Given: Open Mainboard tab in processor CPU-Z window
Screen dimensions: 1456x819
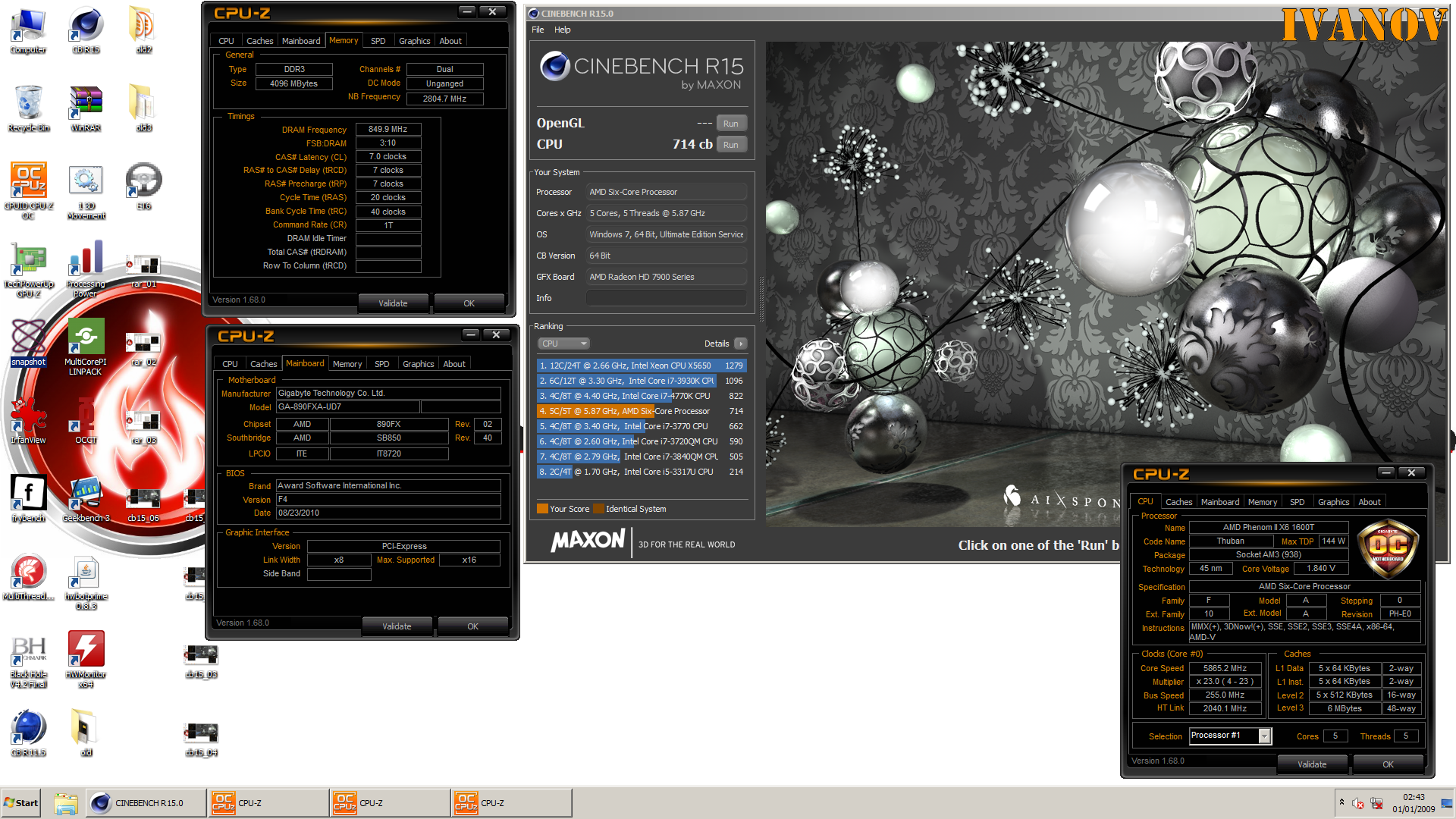Looking at the screenshot, I should tap(1219, 502).
